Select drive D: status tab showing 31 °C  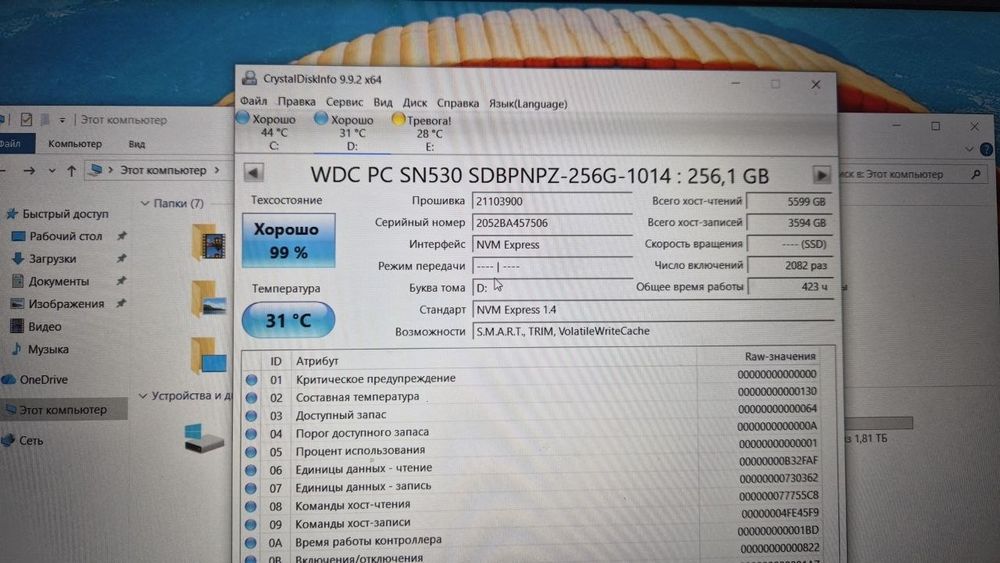point(352,133)
